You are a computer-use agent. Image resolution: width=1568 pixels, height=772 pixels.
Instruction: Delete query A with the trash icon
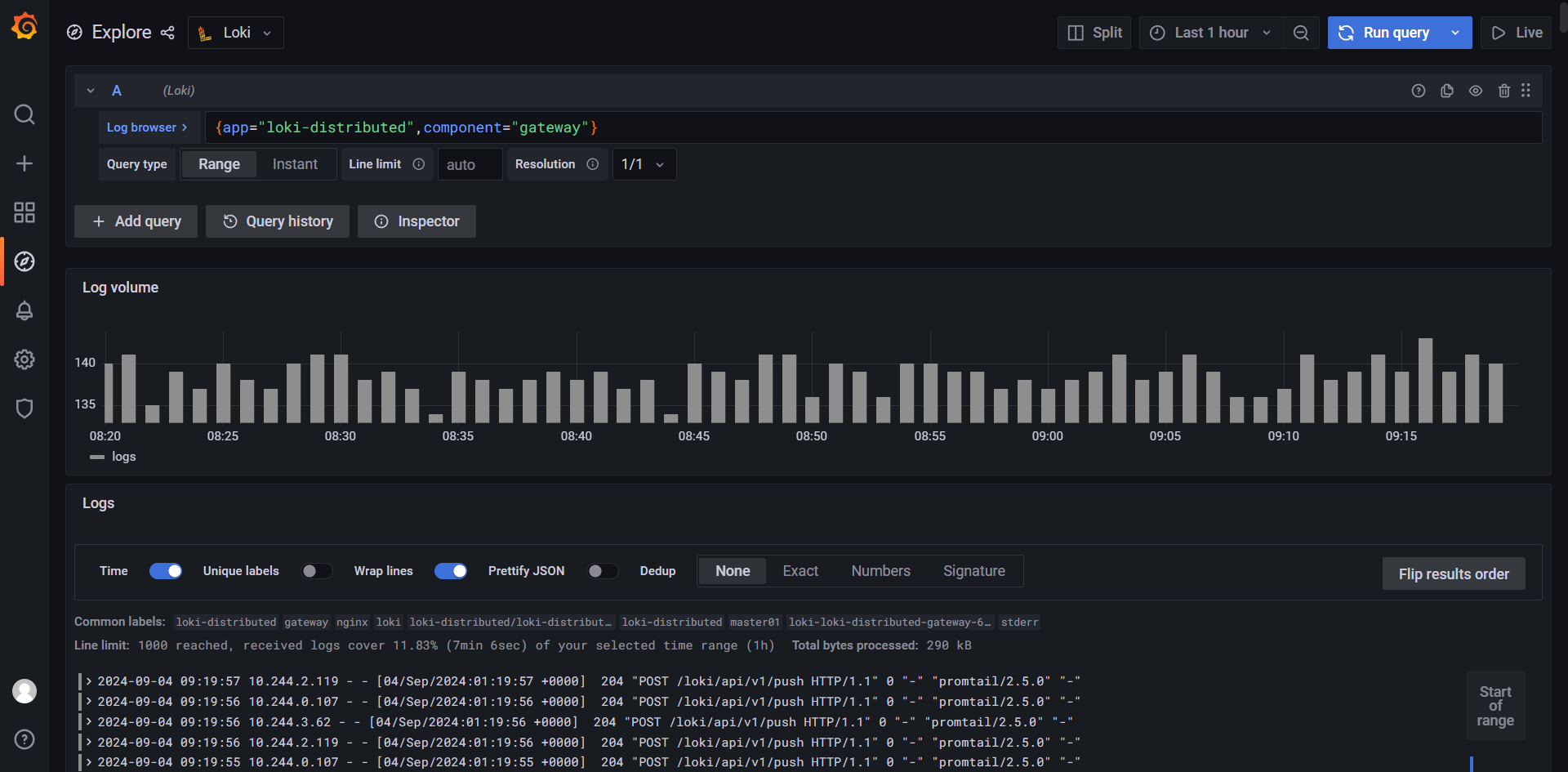1504,91
